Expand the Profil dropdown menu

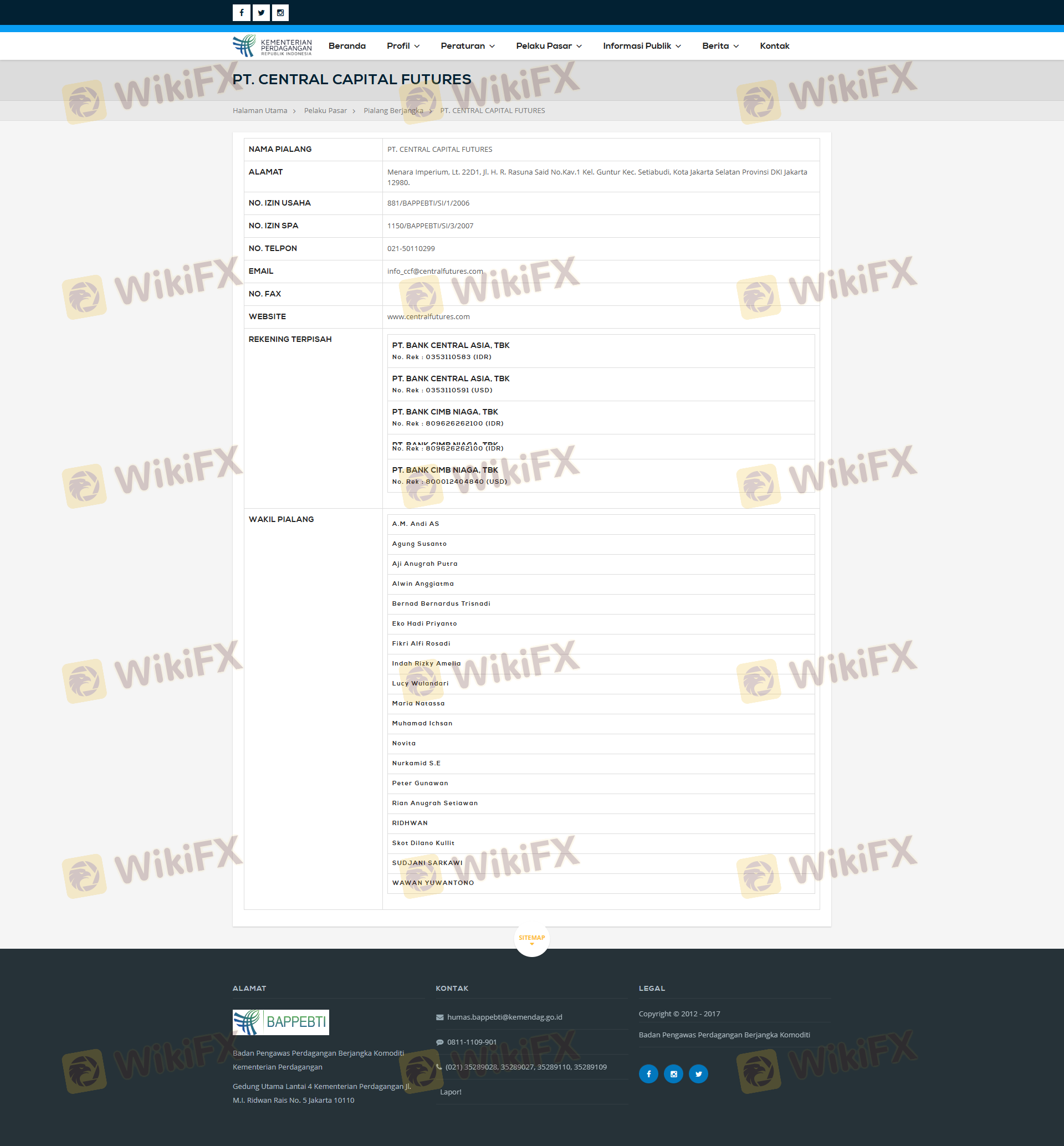click(x=402, y=46)
